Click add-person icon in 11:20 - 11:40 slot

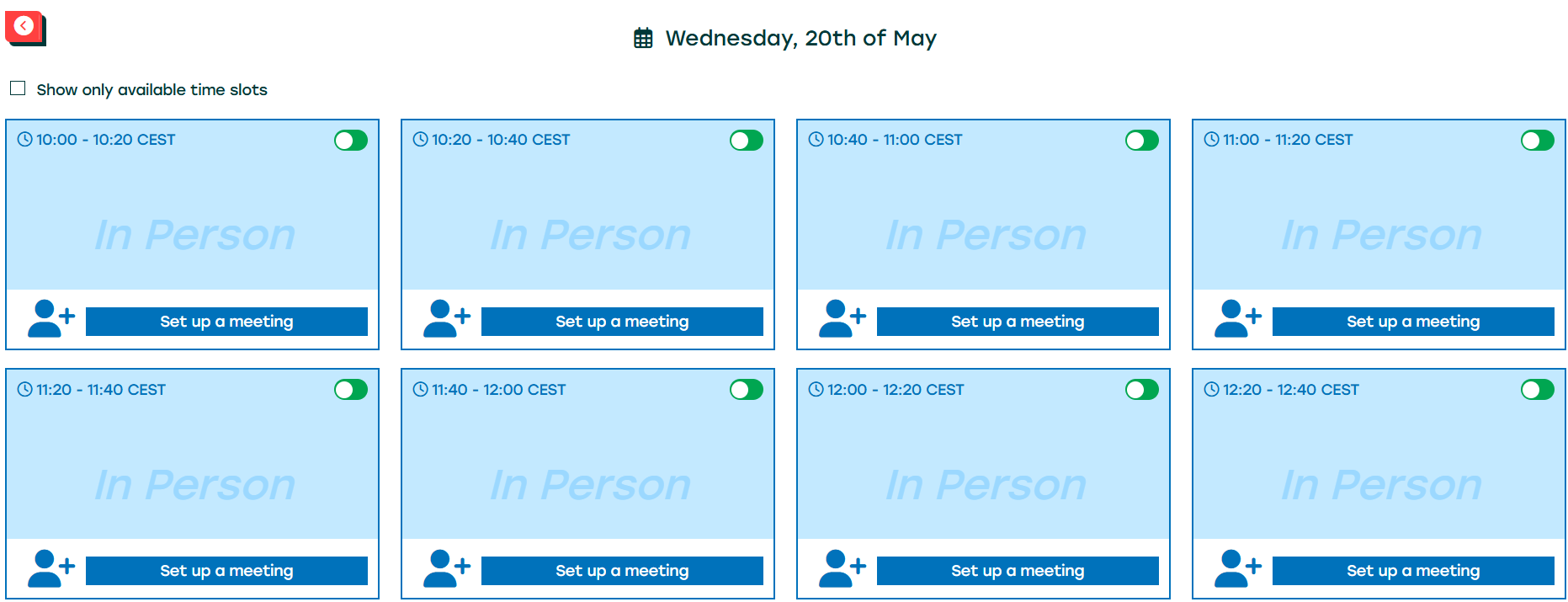pos(50,568)
